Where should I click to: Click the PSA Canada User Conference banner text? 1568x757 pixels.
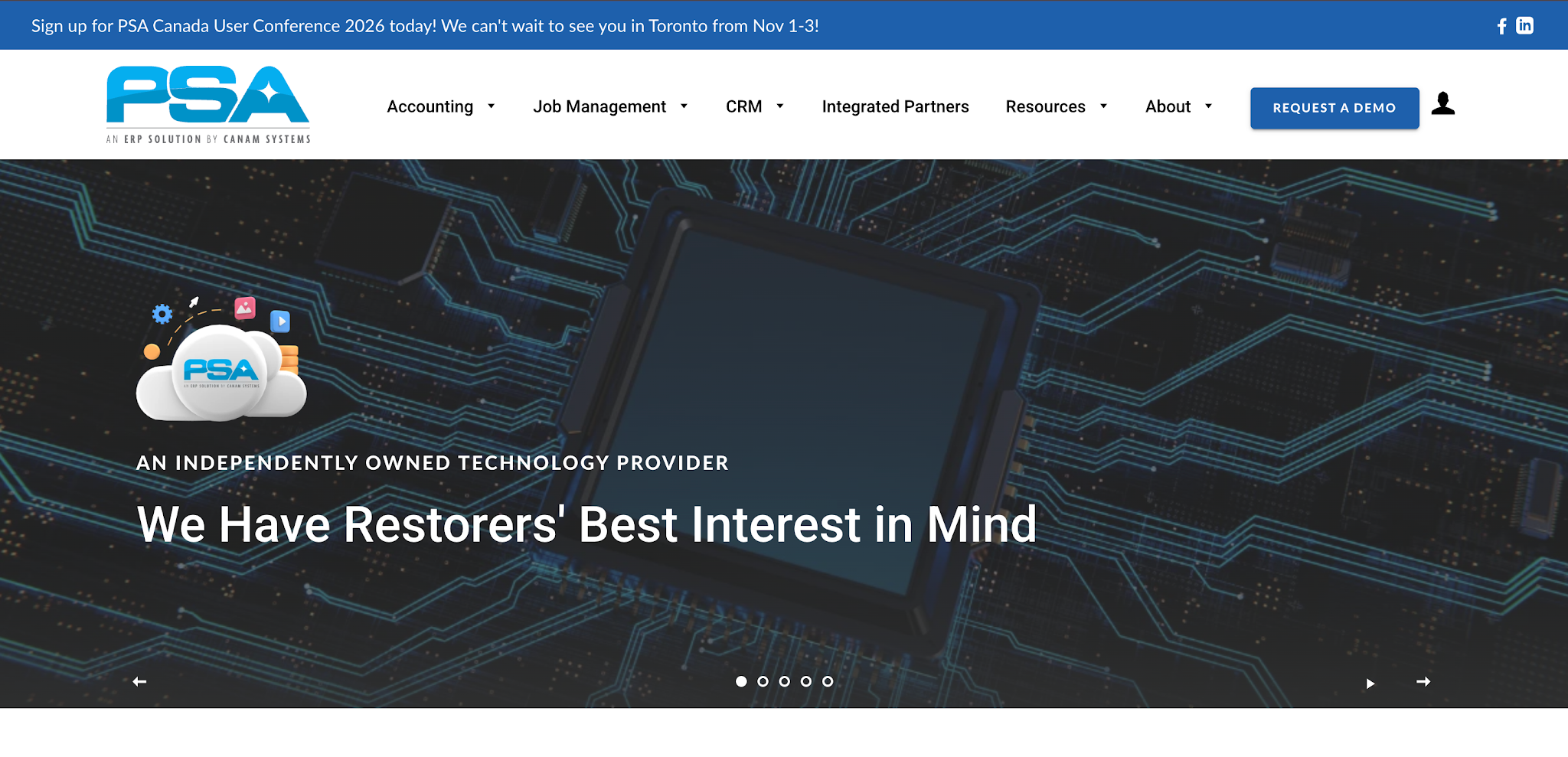425,26
